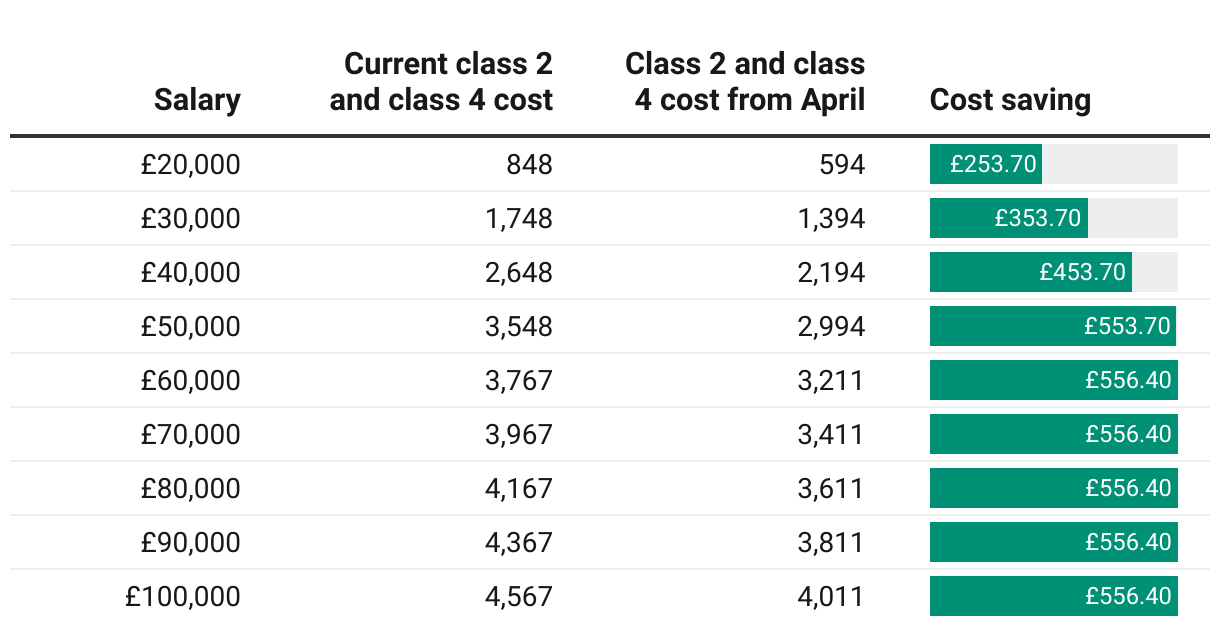Select the £20,000 salary cell
1220x632 pixels.
coord(191,164)
